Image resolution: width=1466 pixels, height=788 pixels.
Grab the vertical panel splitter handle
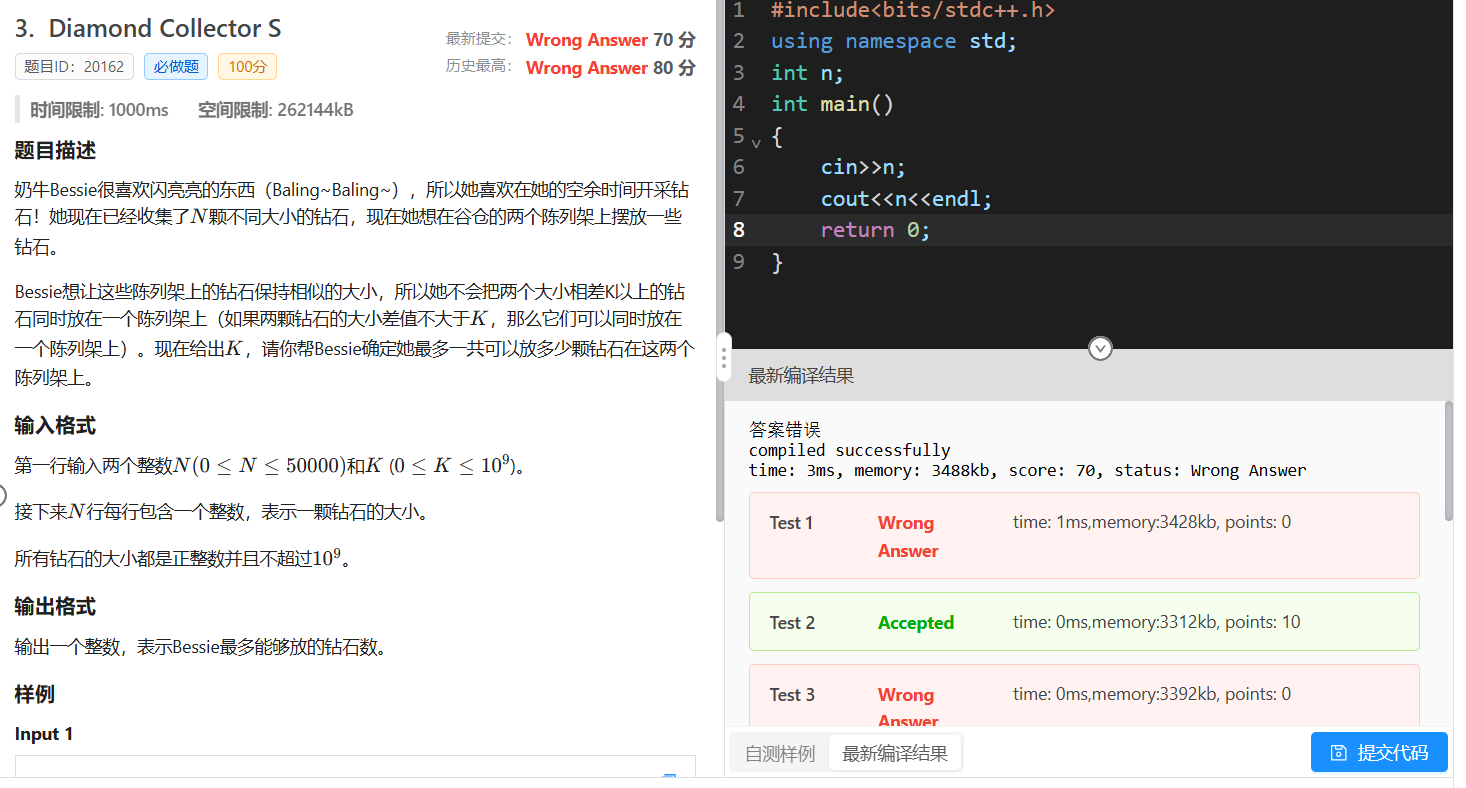coord(724,358)
